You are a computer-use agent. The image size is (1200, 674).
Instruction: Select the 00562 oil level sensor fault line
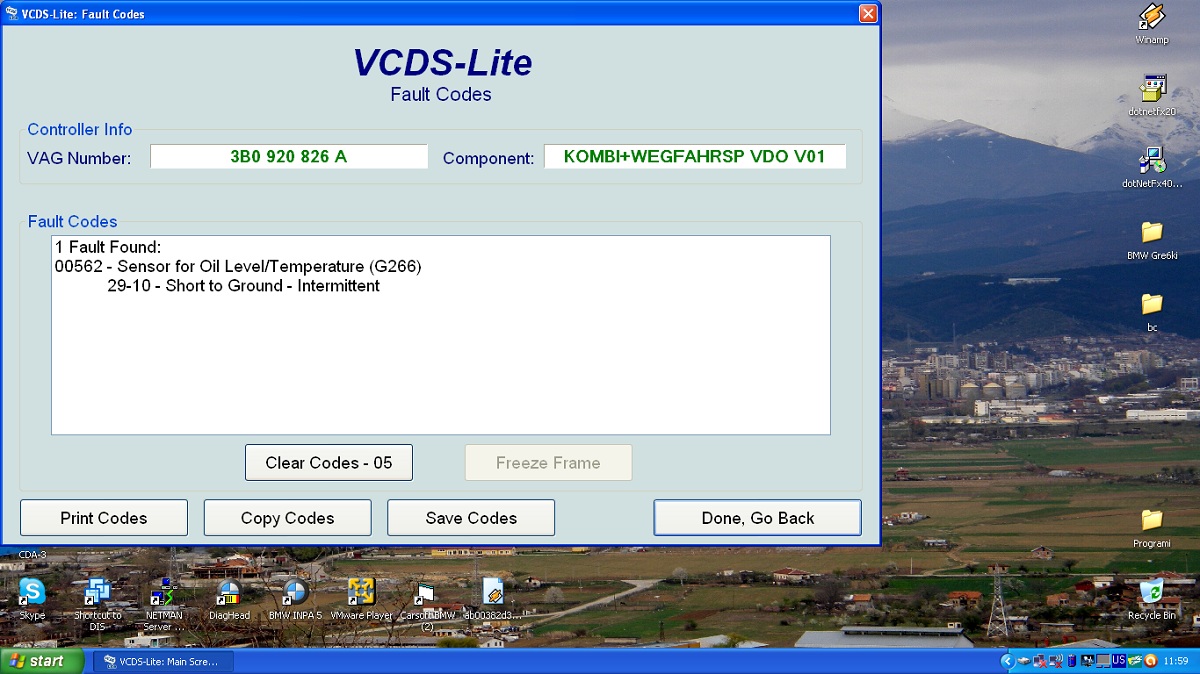click(x=238, y=266)
